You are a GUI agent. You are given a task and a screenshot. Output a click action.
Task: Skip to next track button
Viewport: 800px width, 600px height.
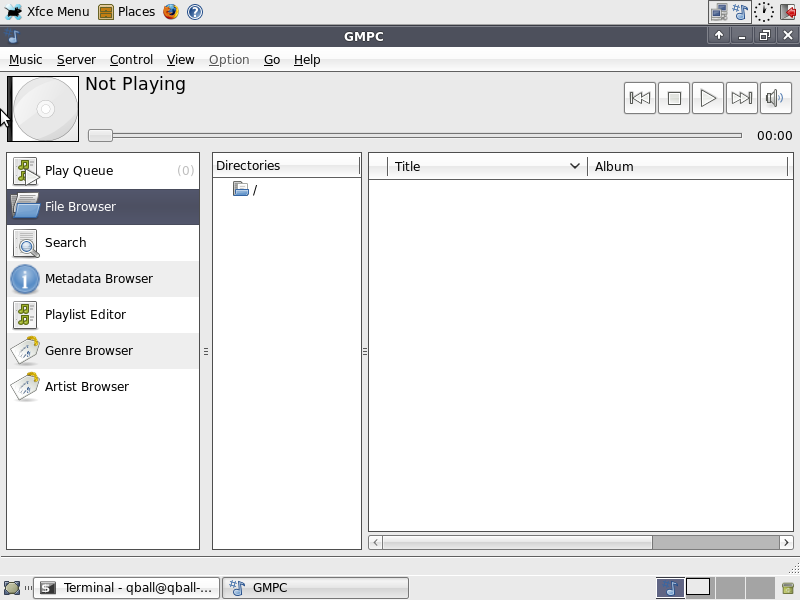(x=741, y=98)
